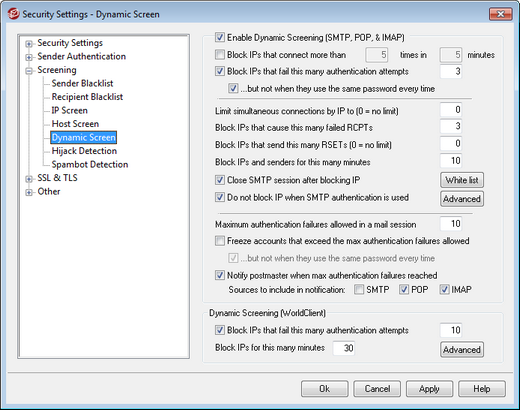Click the Apply button

[429, 389]
